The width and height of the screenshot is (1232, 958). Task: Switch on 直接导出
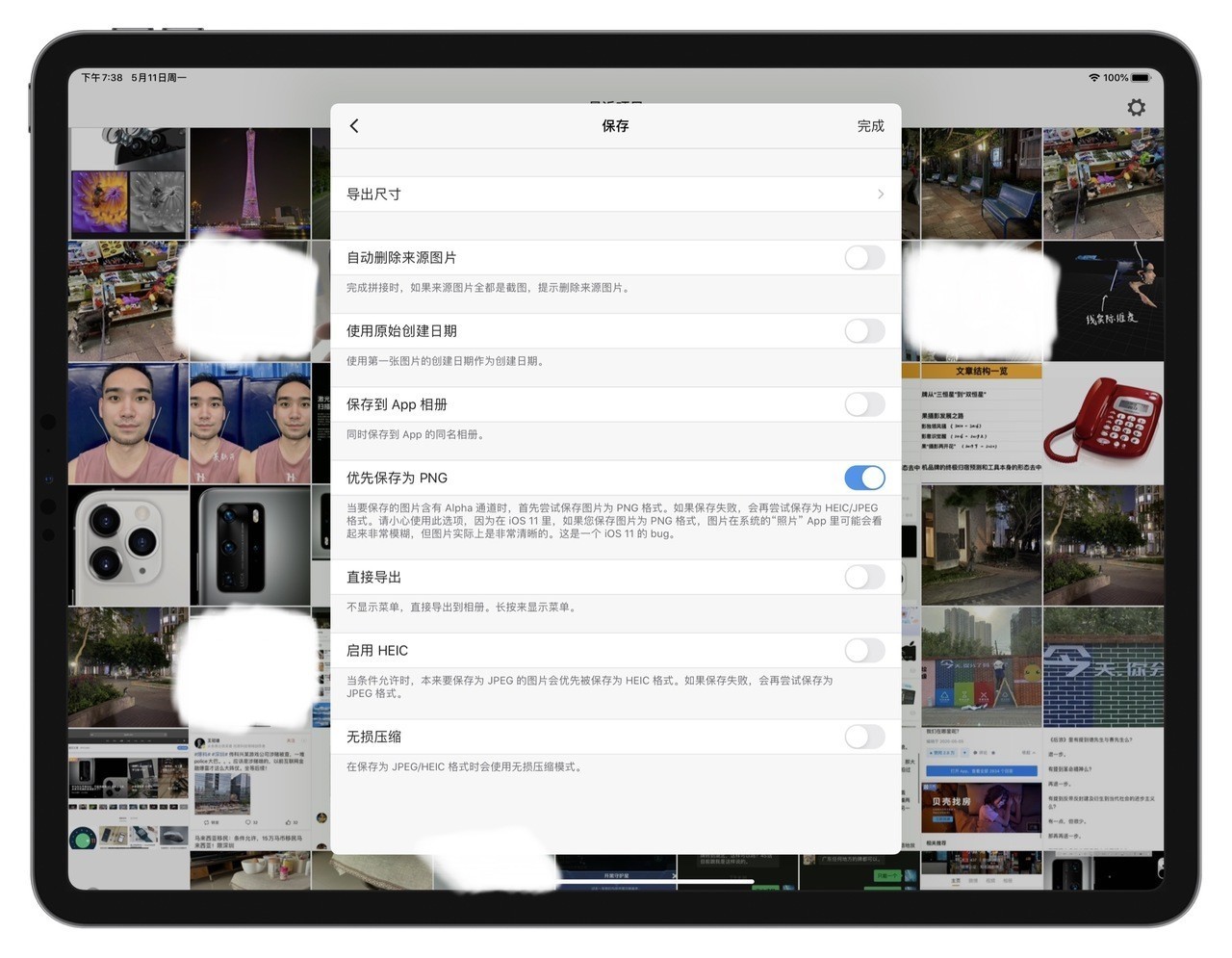[864, 577]
